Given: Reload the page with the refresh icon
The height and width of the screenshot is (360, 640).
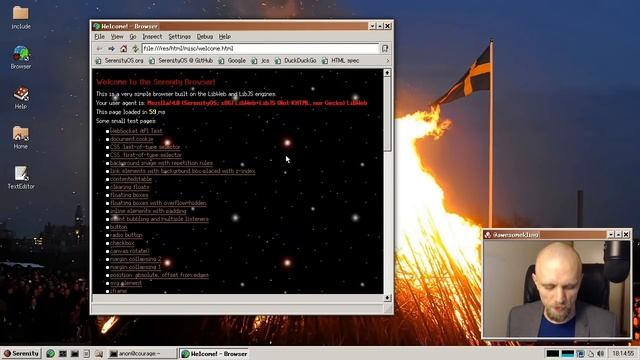Looking at the screenshot, I should [135, 49].
